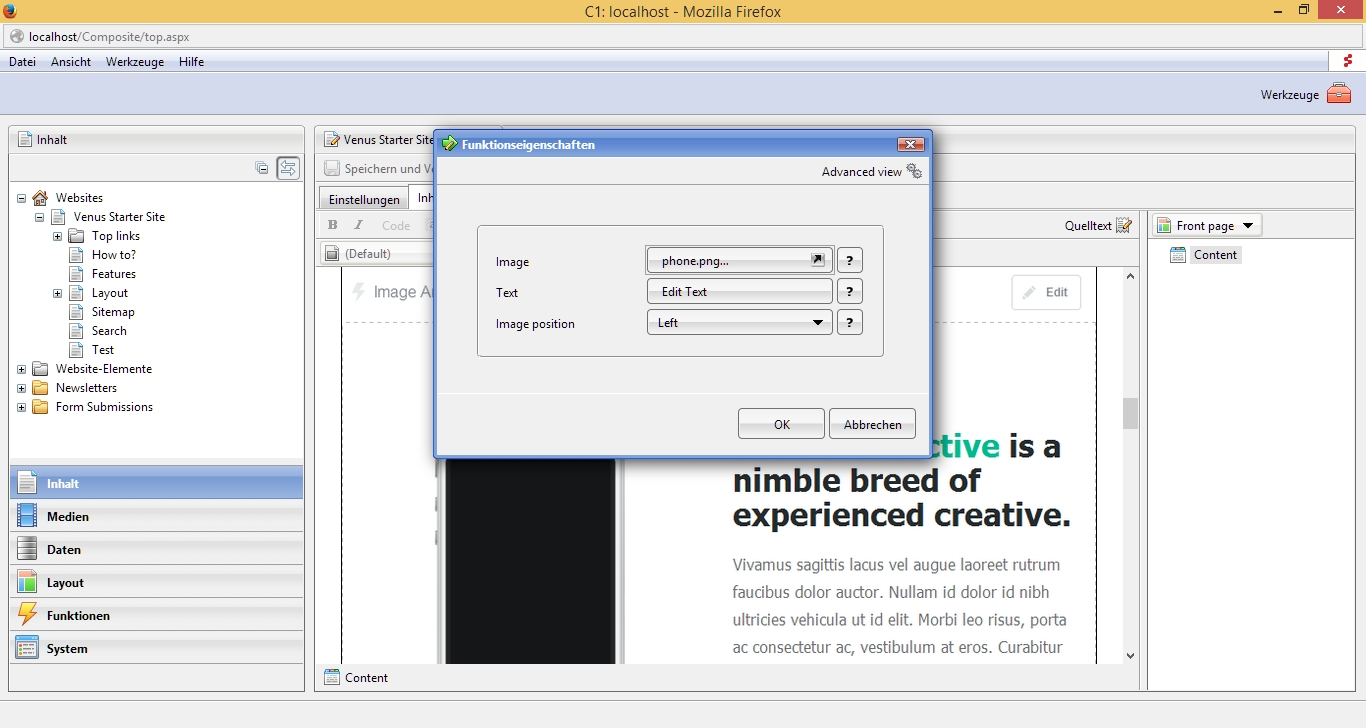This screenshot has width=1366, height=728.
Task: Click the collapse all tree icon
Action: coord(262,168)
